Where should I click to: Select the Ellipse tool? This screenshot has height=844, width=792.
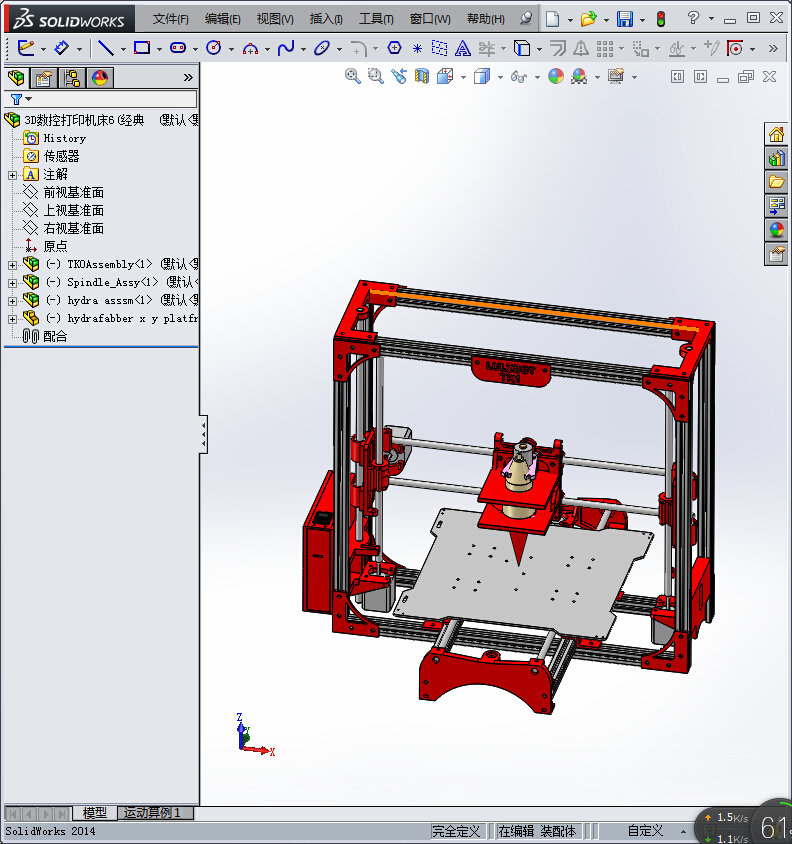click(322, 48)
